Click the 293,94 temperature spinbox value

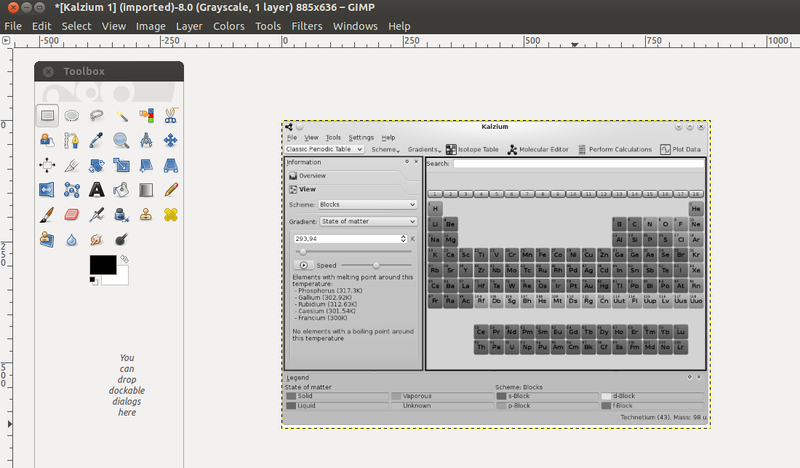click(349, 239)
